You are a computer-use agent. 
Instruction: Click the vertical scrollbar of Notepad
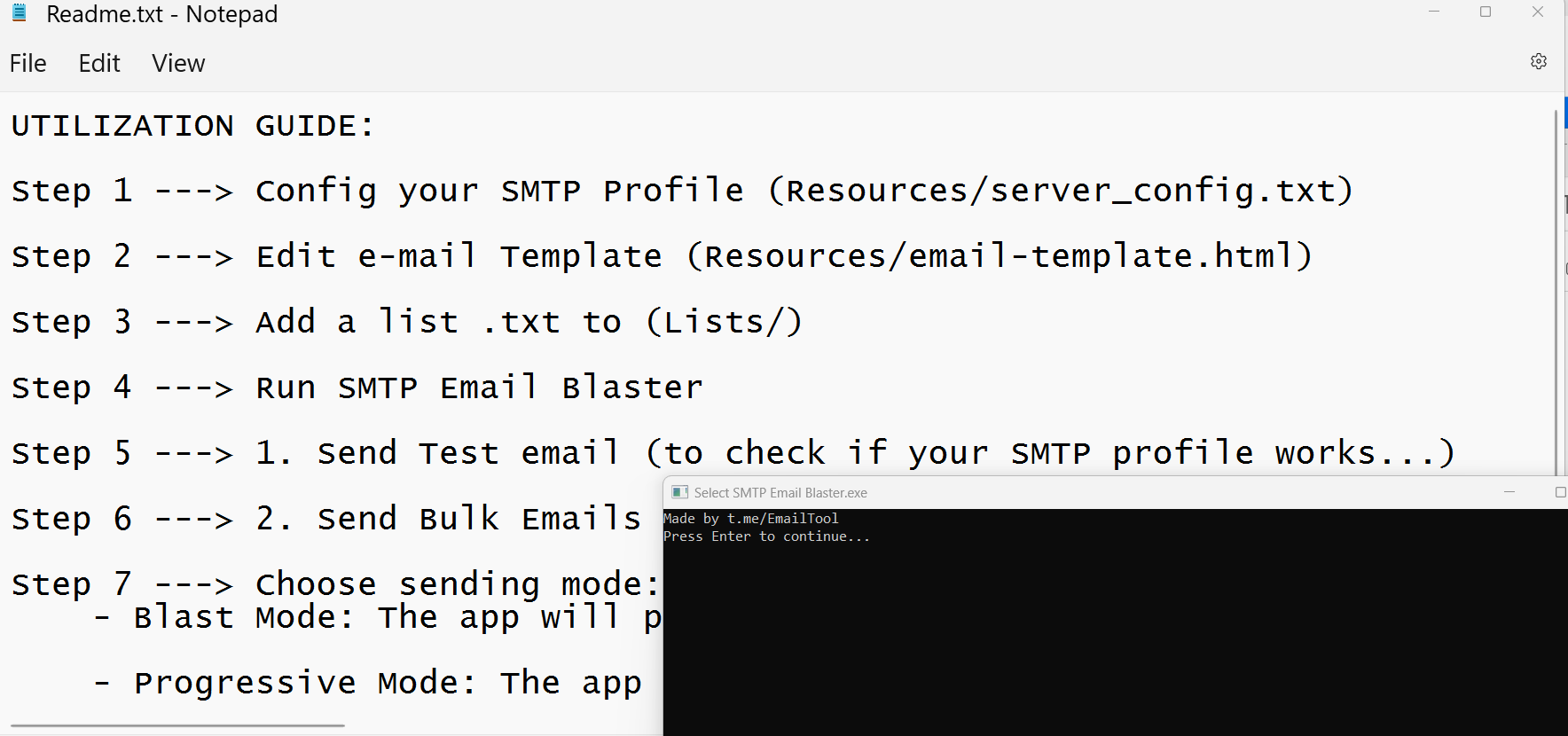coord(1556,293)
